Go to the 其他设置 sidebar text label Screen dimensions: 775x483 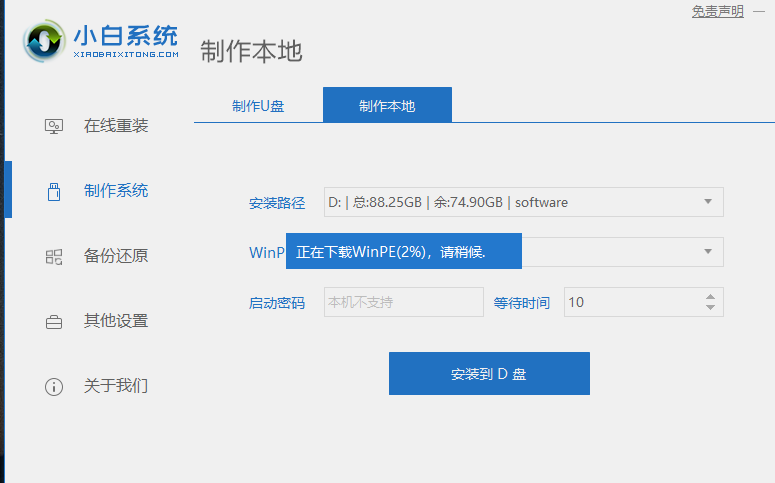click(x=116, y=321)
